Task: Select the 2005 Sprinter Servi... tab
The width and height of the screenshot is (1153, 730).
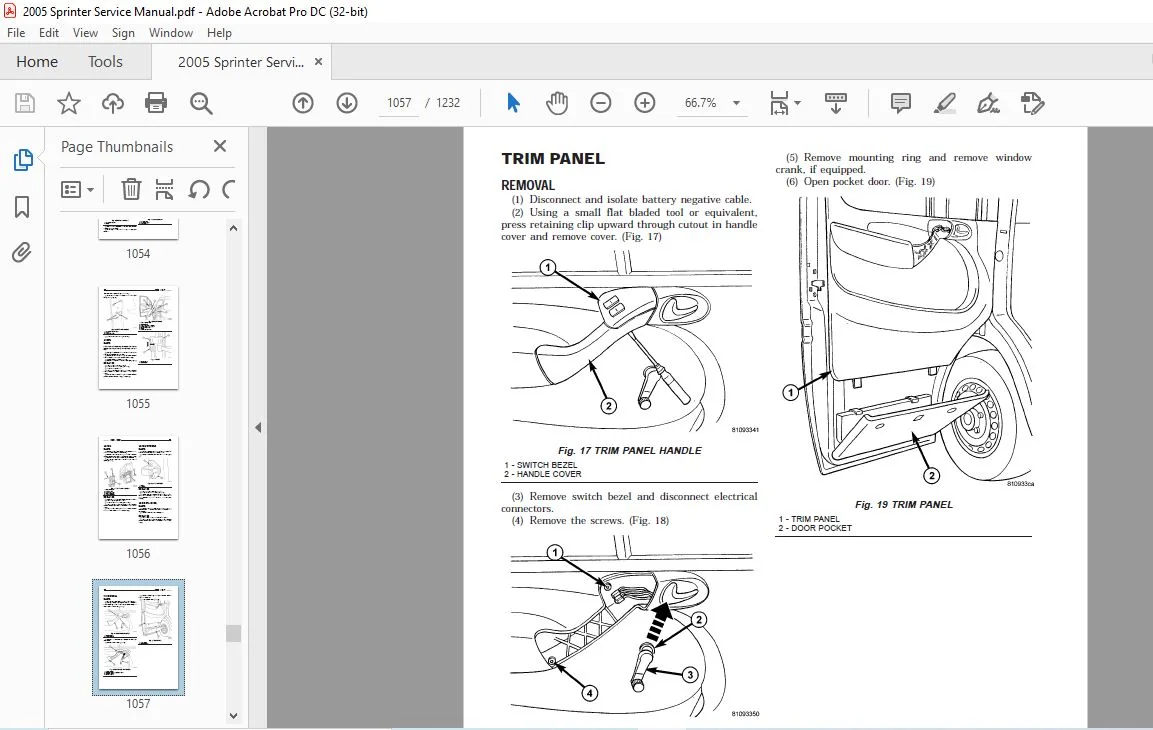Action: [240, 62]
